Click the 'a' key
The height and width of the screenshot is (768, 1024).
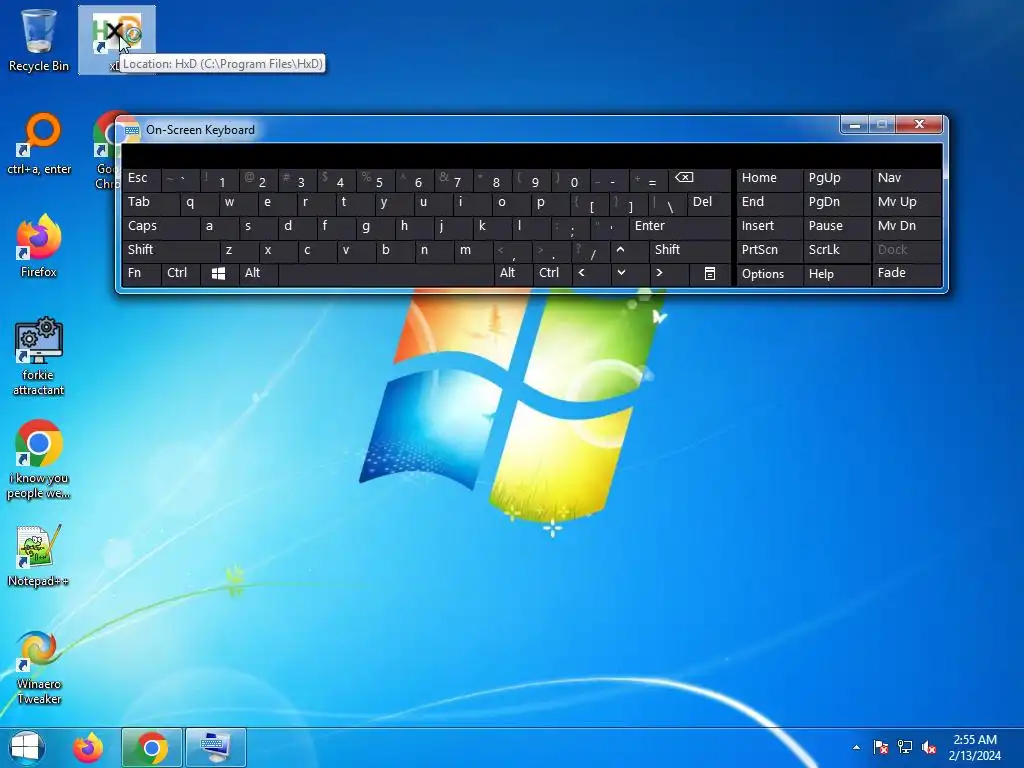pyautogui.click(x=218, y=227)
